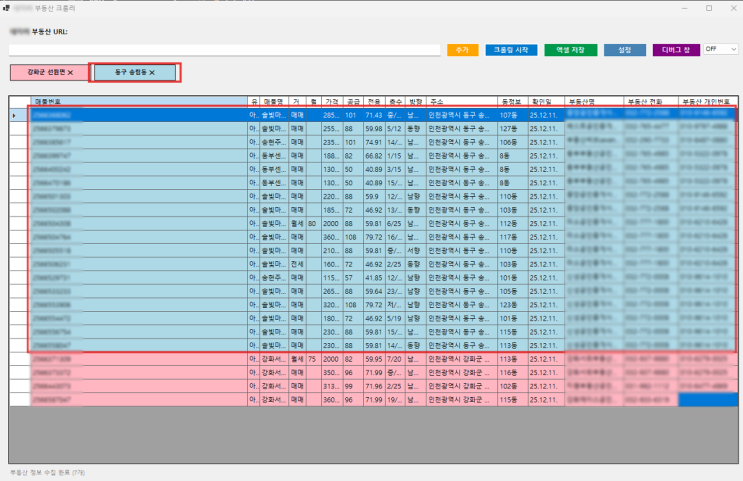Select the cell reading 41.85
This screenshot has height=481, width=743.
coord(374,278)
